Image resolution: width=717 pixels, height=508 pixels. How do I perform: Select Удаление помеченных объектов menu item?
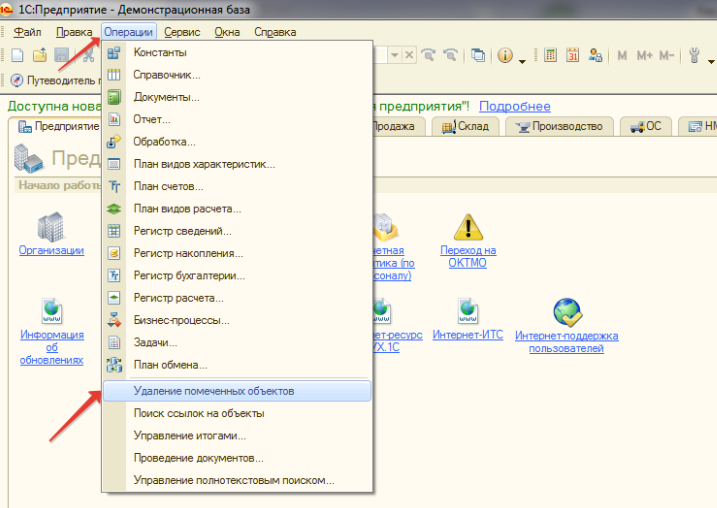213,390
